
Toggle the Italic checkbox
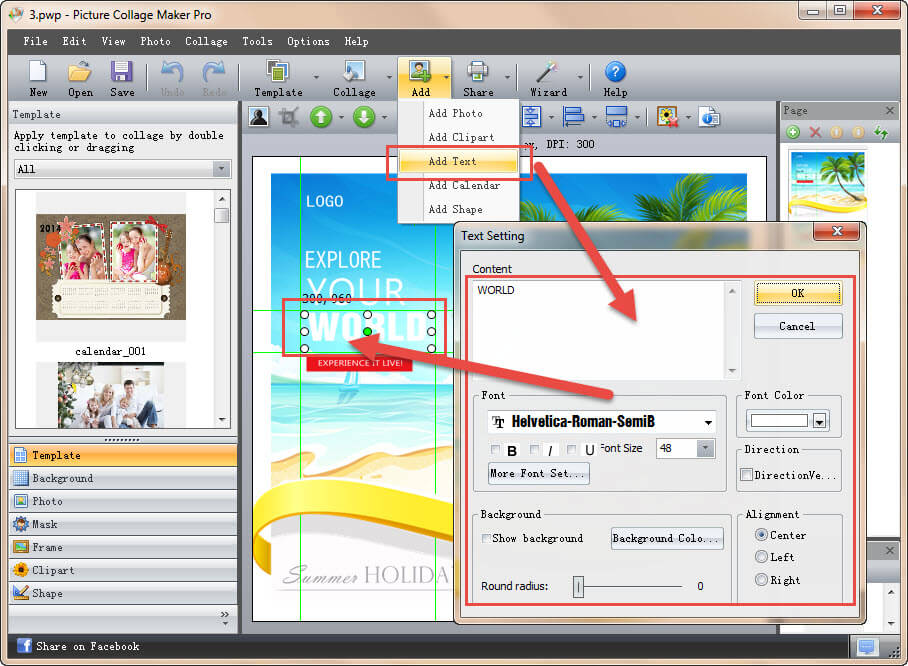tap(534, 449)
